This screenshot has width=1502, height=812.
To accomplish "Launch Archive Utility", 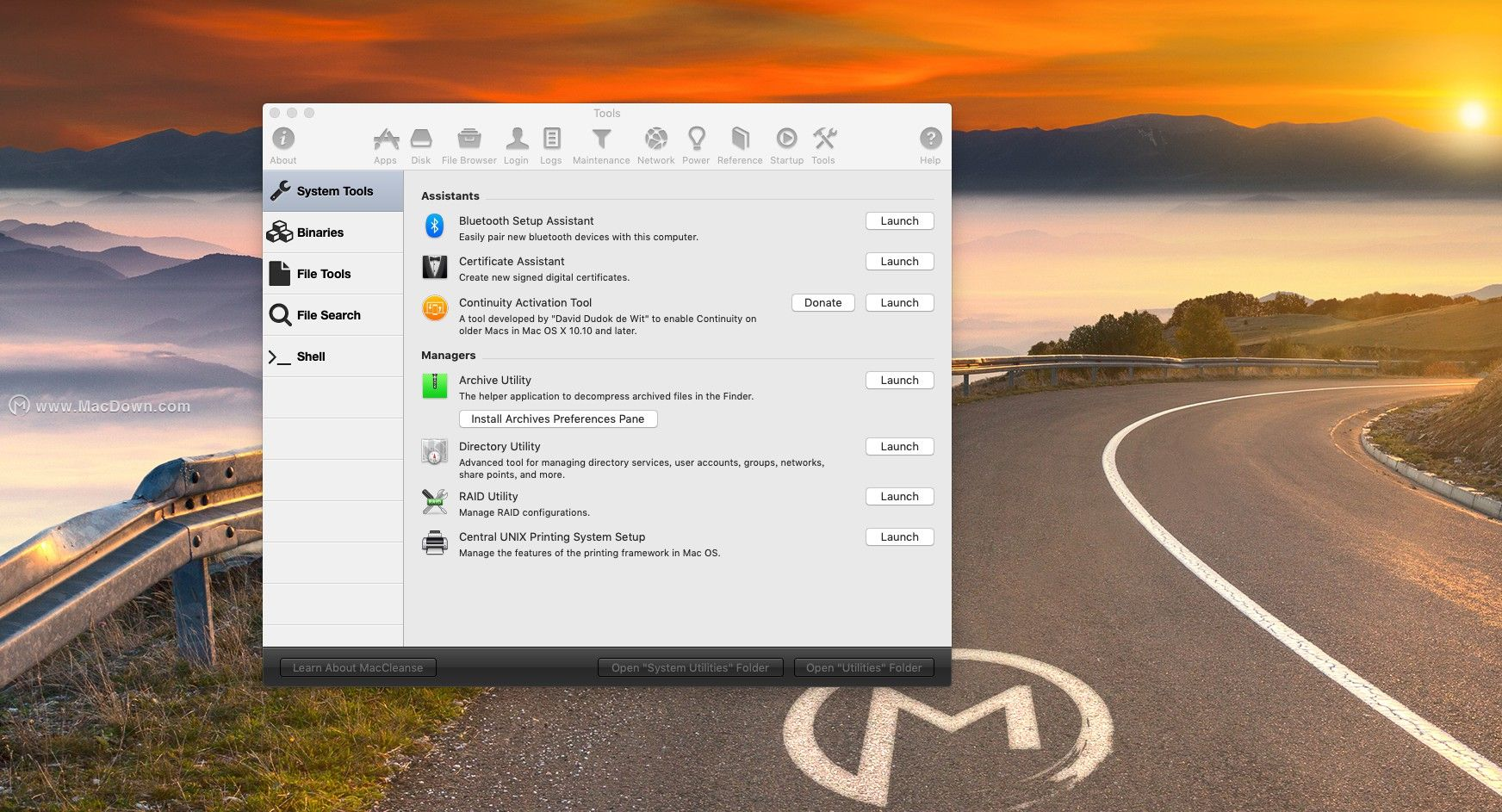I will tap(900, 381).
